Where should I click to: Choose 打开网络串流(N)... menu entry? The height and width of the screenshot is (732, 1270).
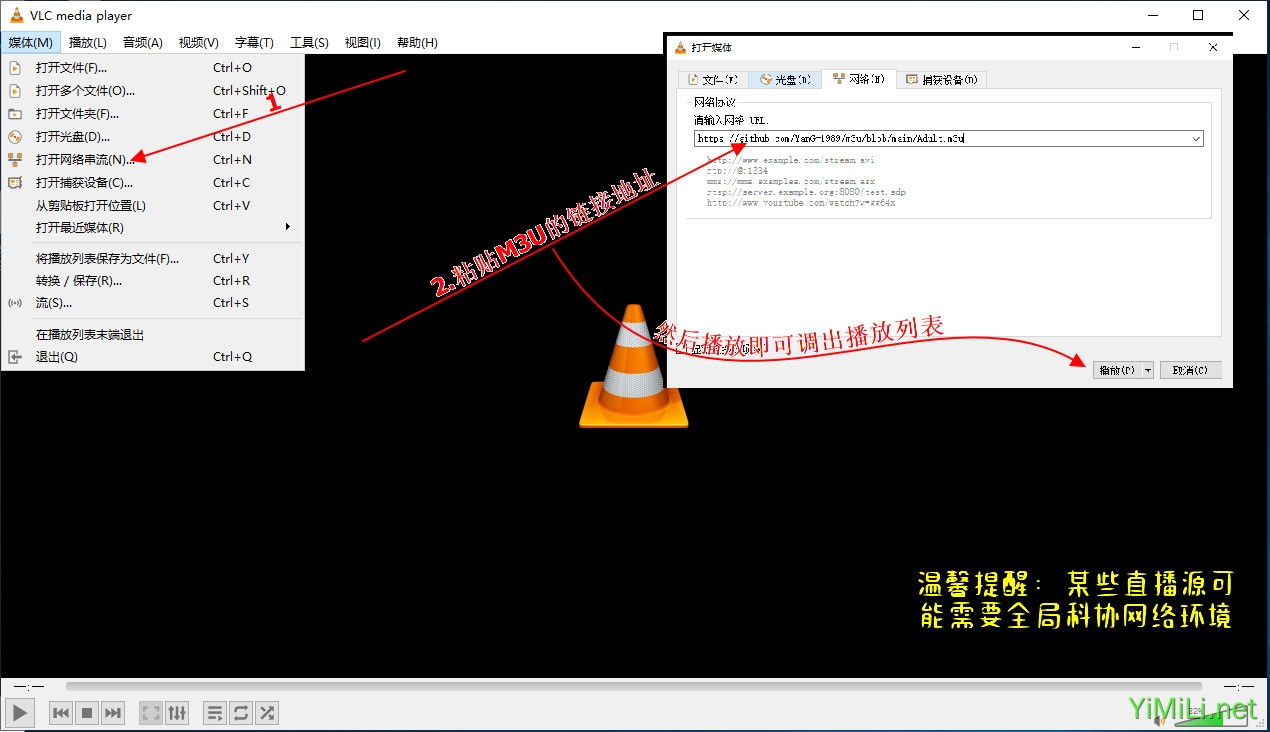pyautogui.click(x=152, y=160)
